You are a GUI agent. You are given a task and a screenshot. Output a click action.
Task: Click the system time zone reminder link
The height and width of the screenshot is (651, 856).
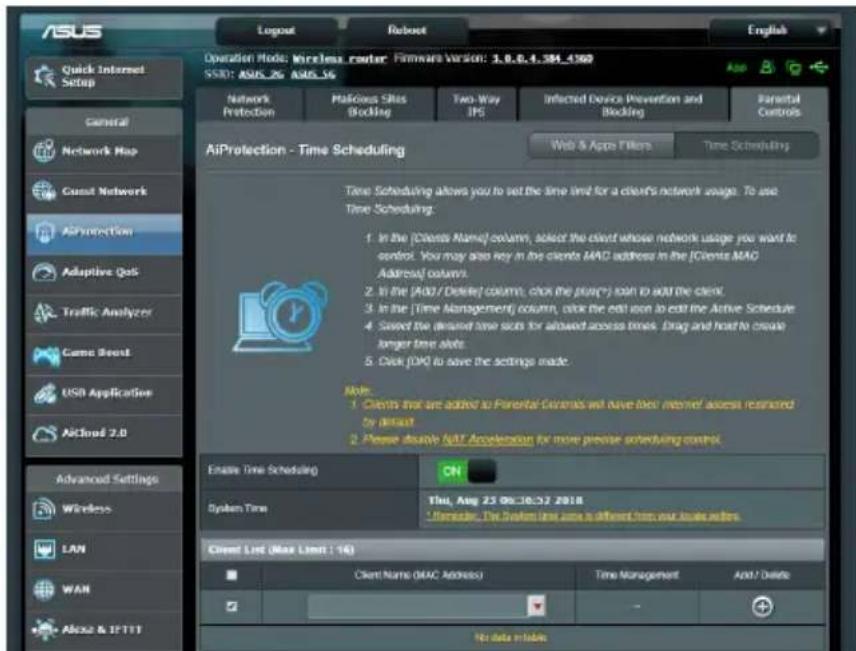pos(584,516)
